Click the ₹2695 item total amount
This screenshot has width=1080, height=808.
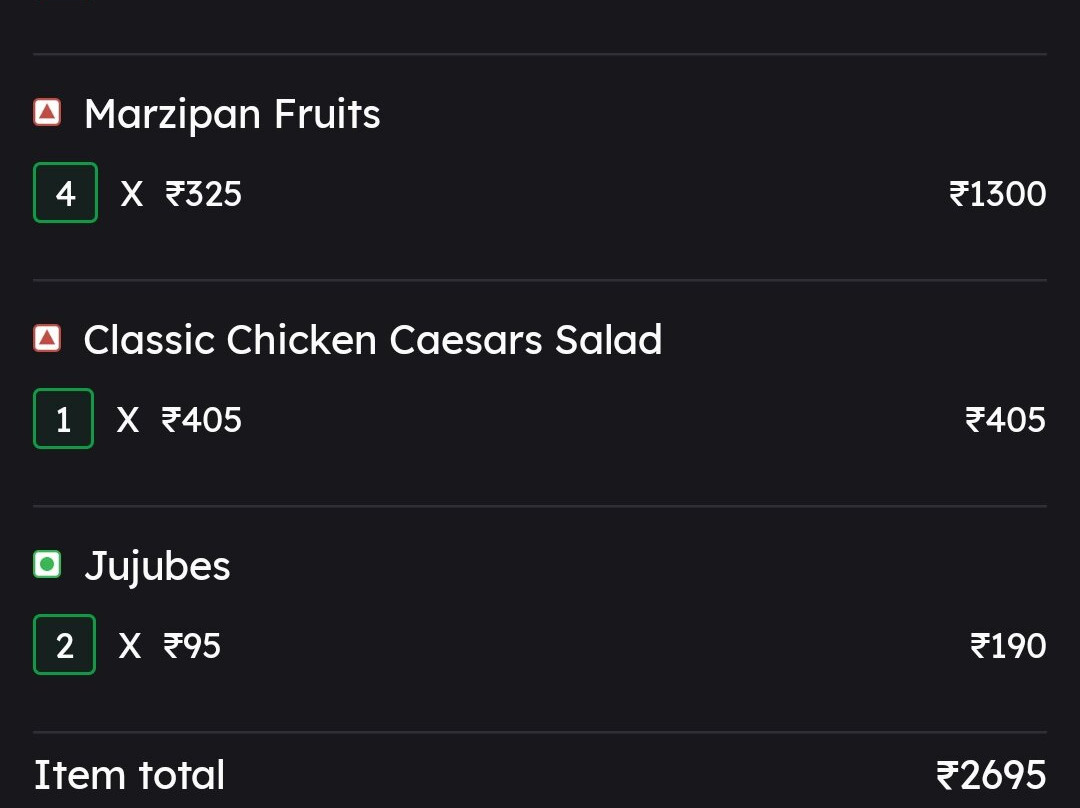[x=992, y=775]
